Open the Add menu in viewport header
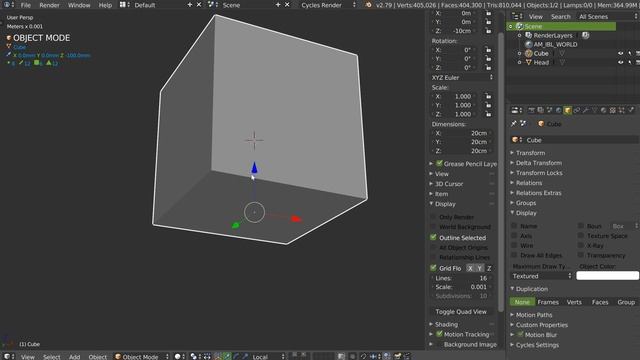The image size is (640, 360). (x=74, y=356)
